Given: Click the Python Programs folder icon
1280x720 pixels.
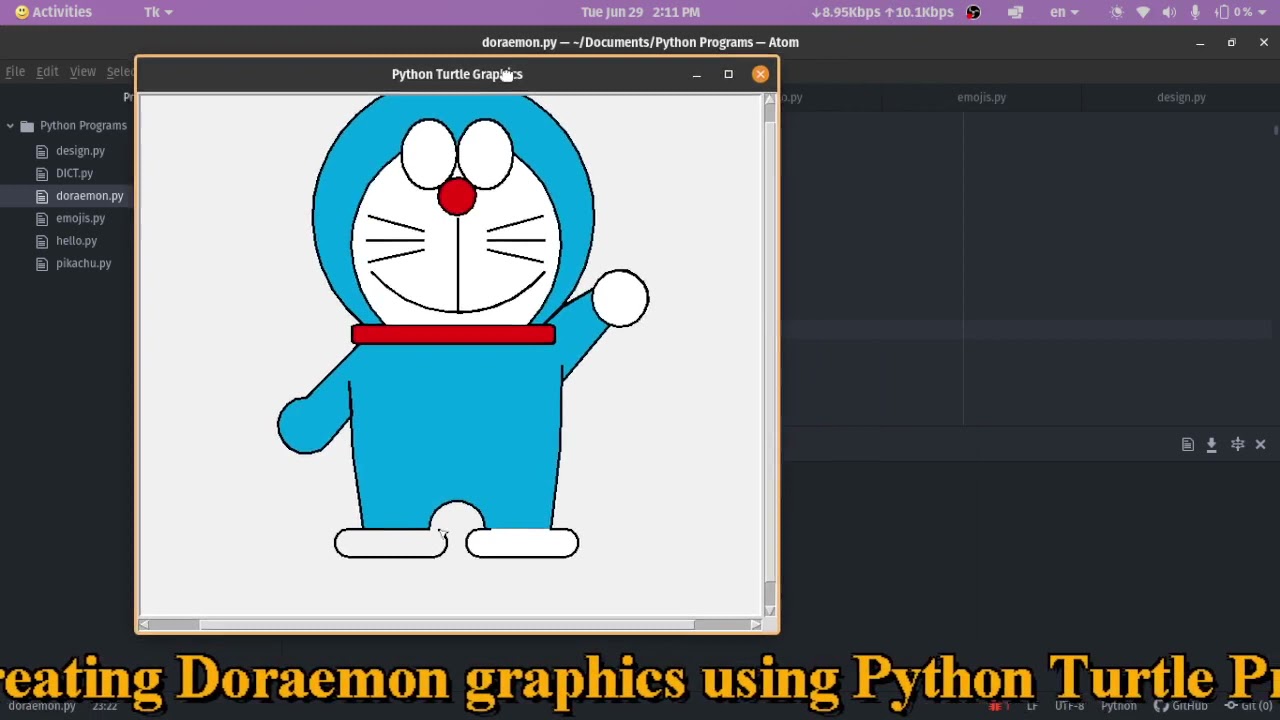Looking at the screenshot, I should coord(27,126).
